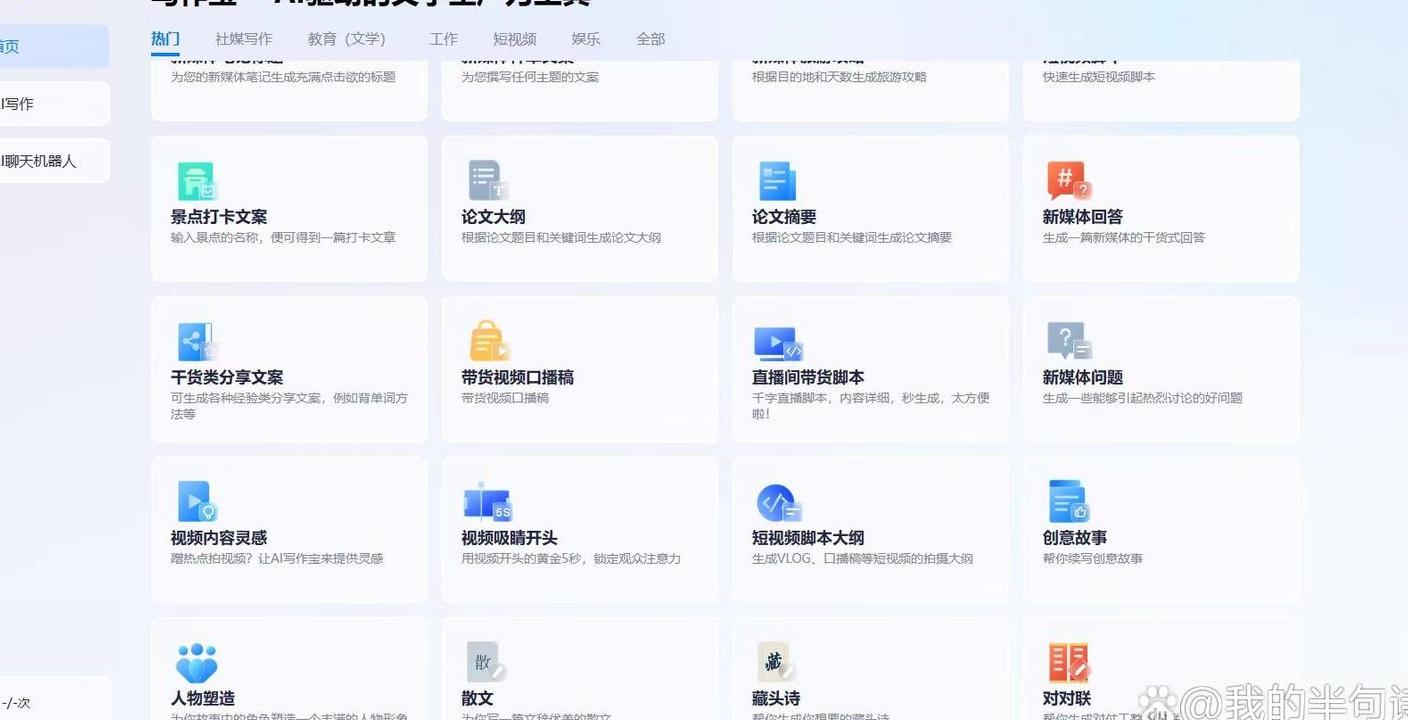Click the 对对联 red couplet icon

(1068, 663)
